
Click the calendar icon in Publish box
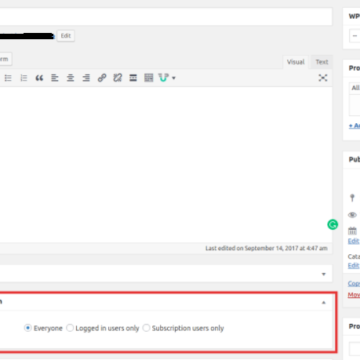point(352,231)
